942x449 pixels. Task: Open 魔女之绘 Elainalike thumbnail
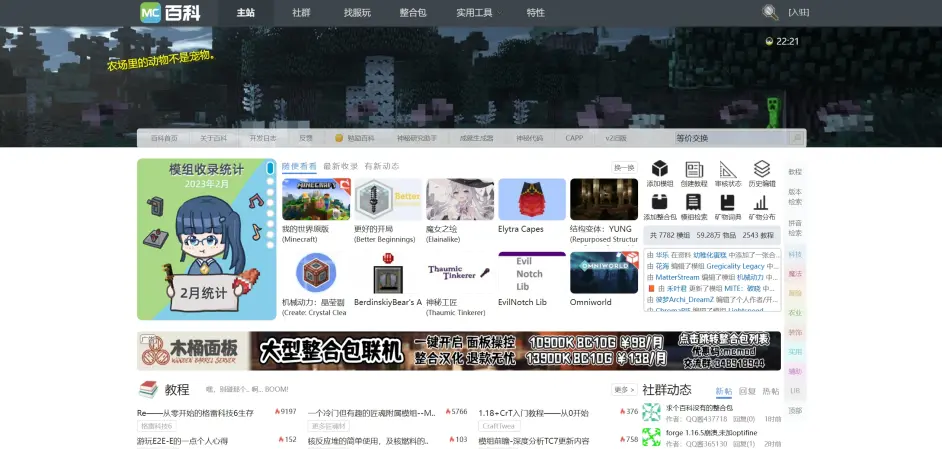click(460, 200)
